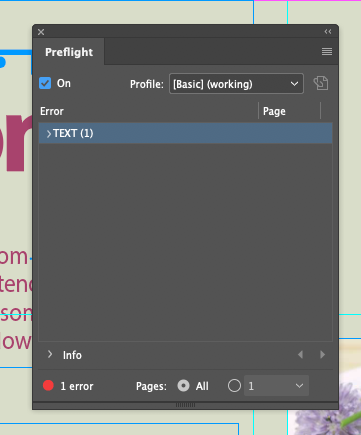Open the Profile dropdown
This screenshot has width=361, height=435.
(236, 84)
